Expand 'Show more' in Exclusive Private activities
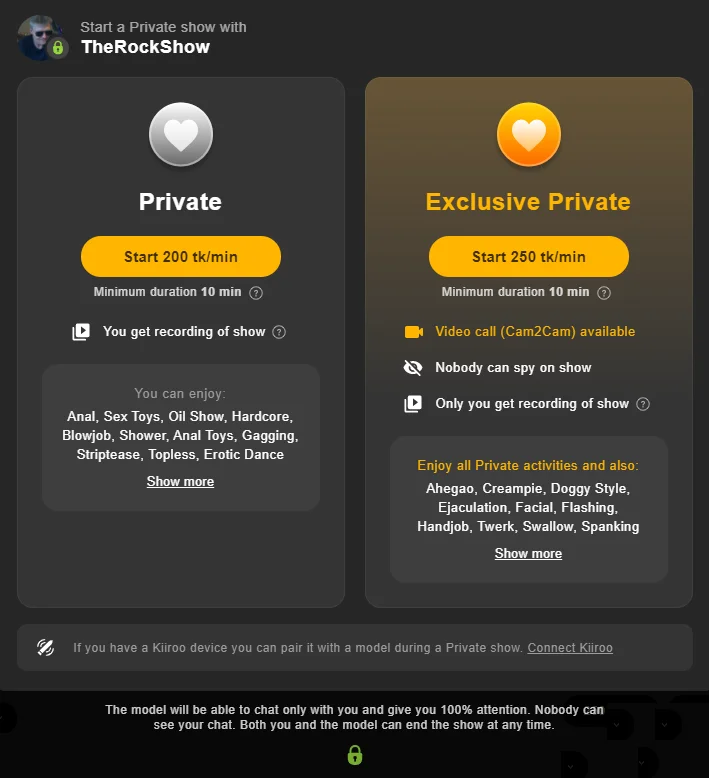This screenshot has width=709, height=778. [x=528, y=554]
